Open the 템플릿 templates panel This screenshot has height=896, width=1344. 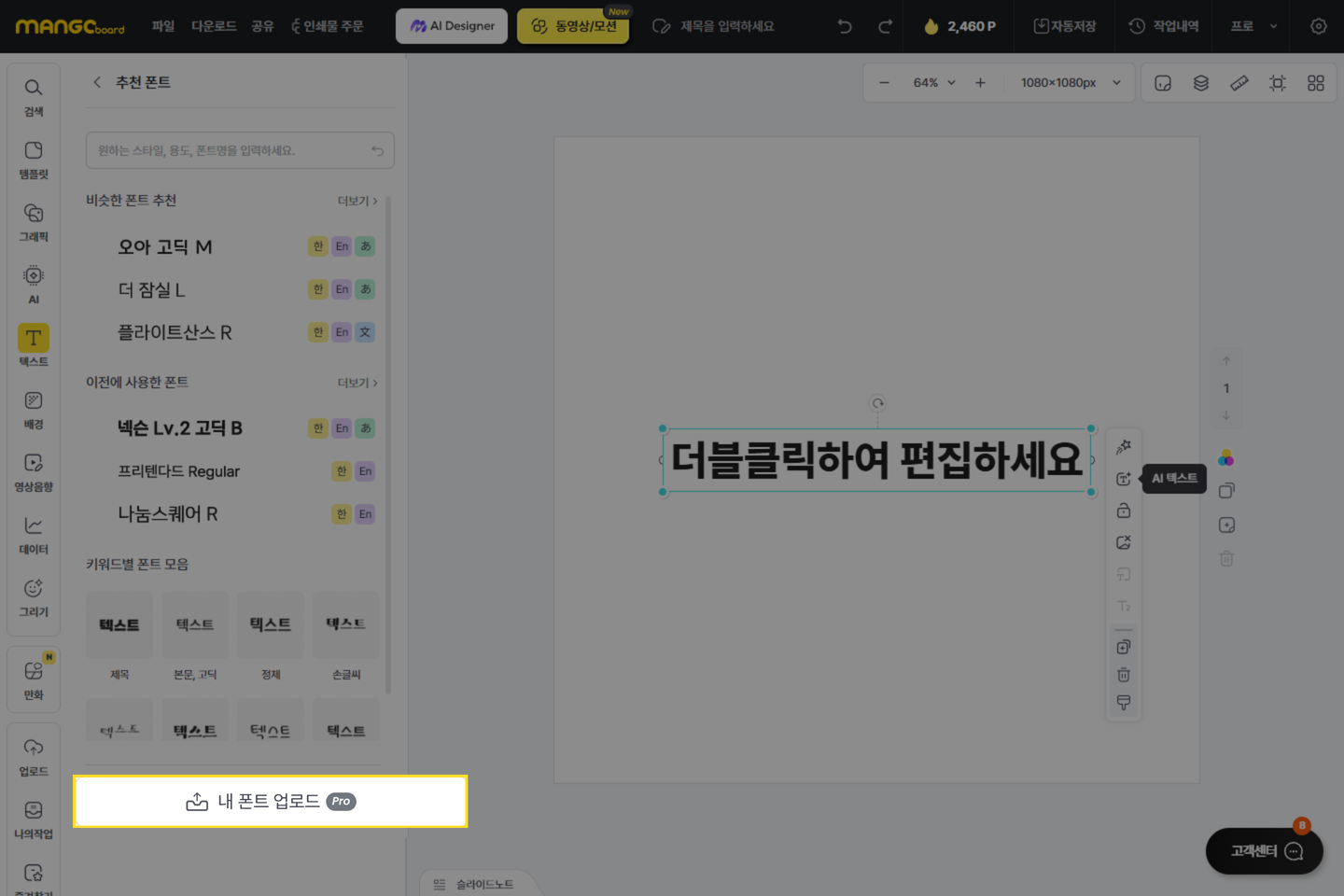pyautogui.click(x=34, y=161)
